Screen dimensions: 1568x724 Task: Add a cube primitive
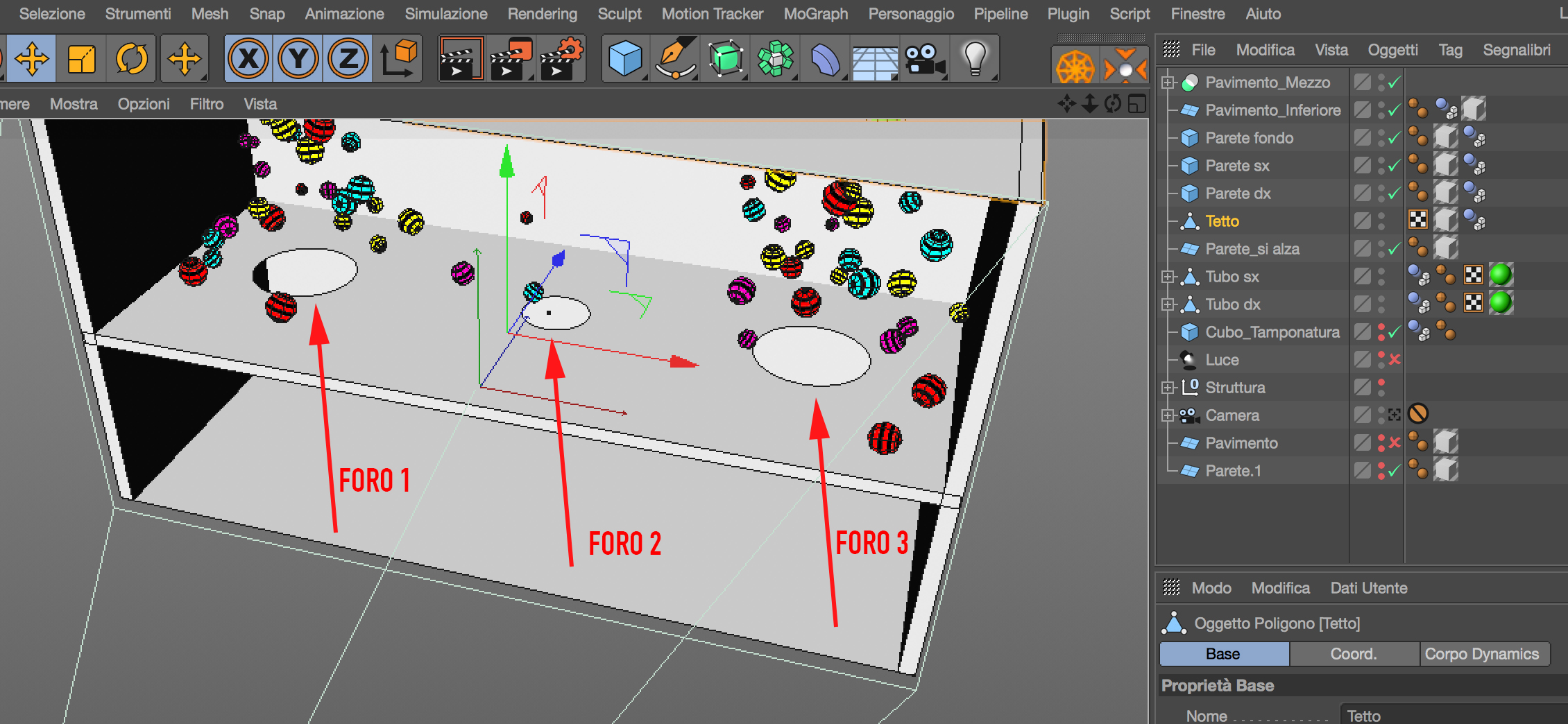click(625, 58)
